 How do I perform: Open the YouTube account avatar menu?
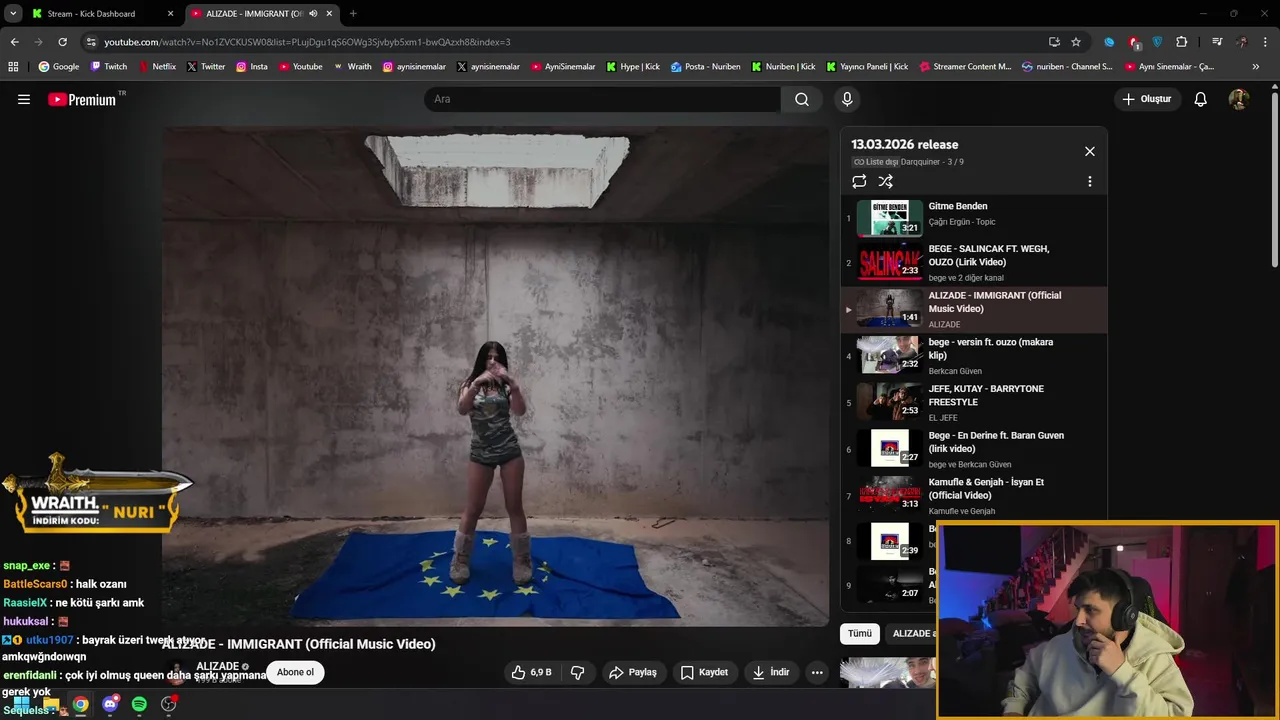coord(1238,99)
